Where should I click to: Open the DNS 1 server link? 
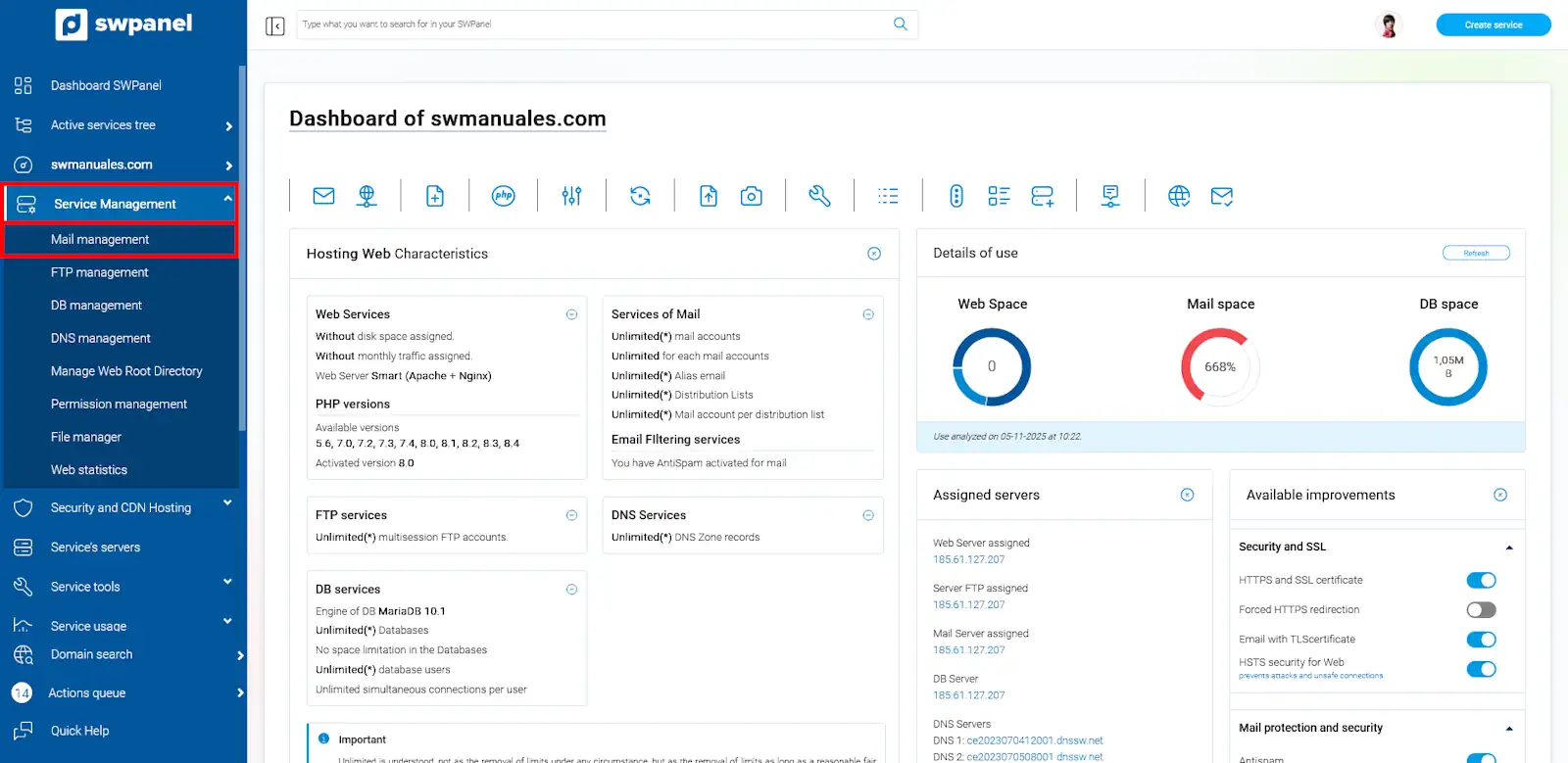[1035, 740]
